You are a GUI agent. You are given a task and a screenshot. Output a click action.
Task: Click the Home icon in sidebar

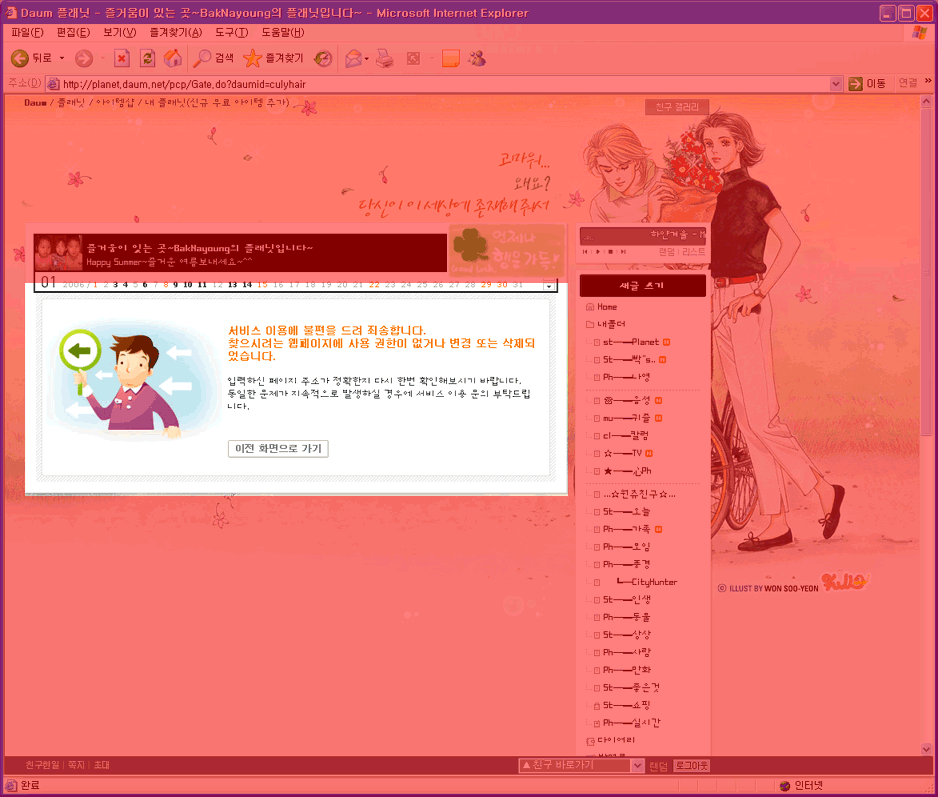click(590, 307)
